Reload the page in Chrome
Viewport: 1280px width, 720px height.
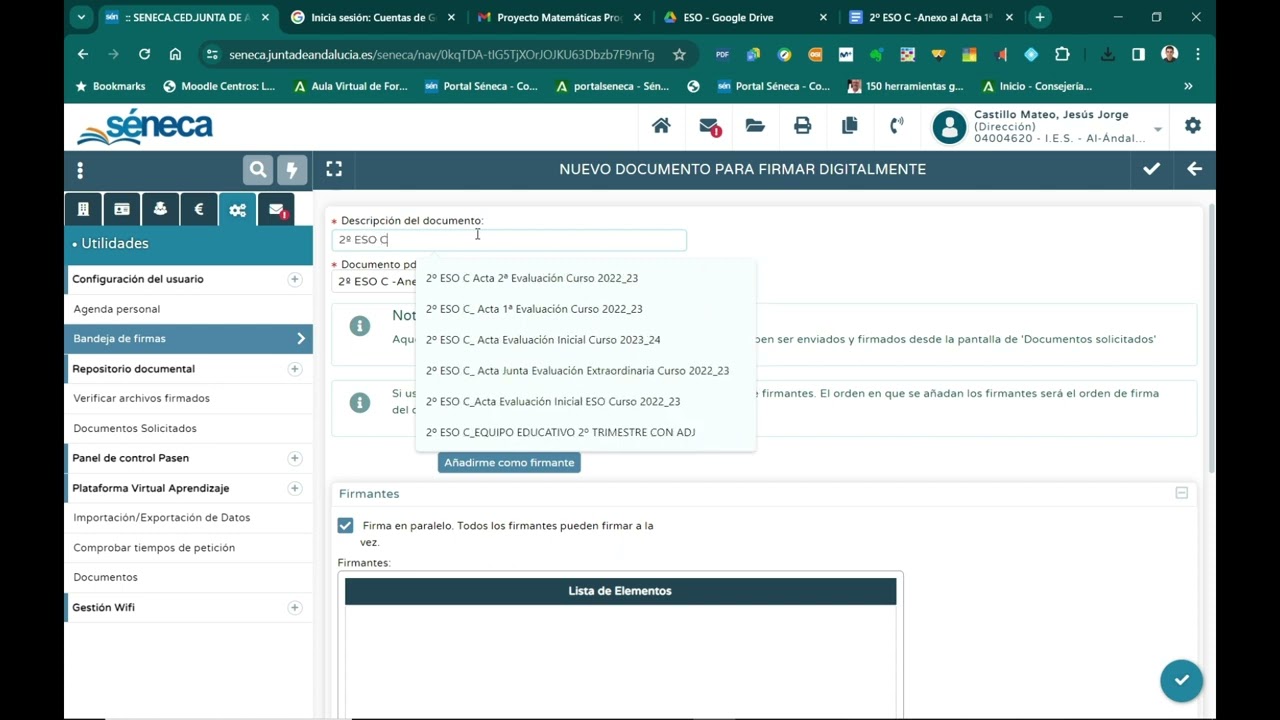click(145, 54)
